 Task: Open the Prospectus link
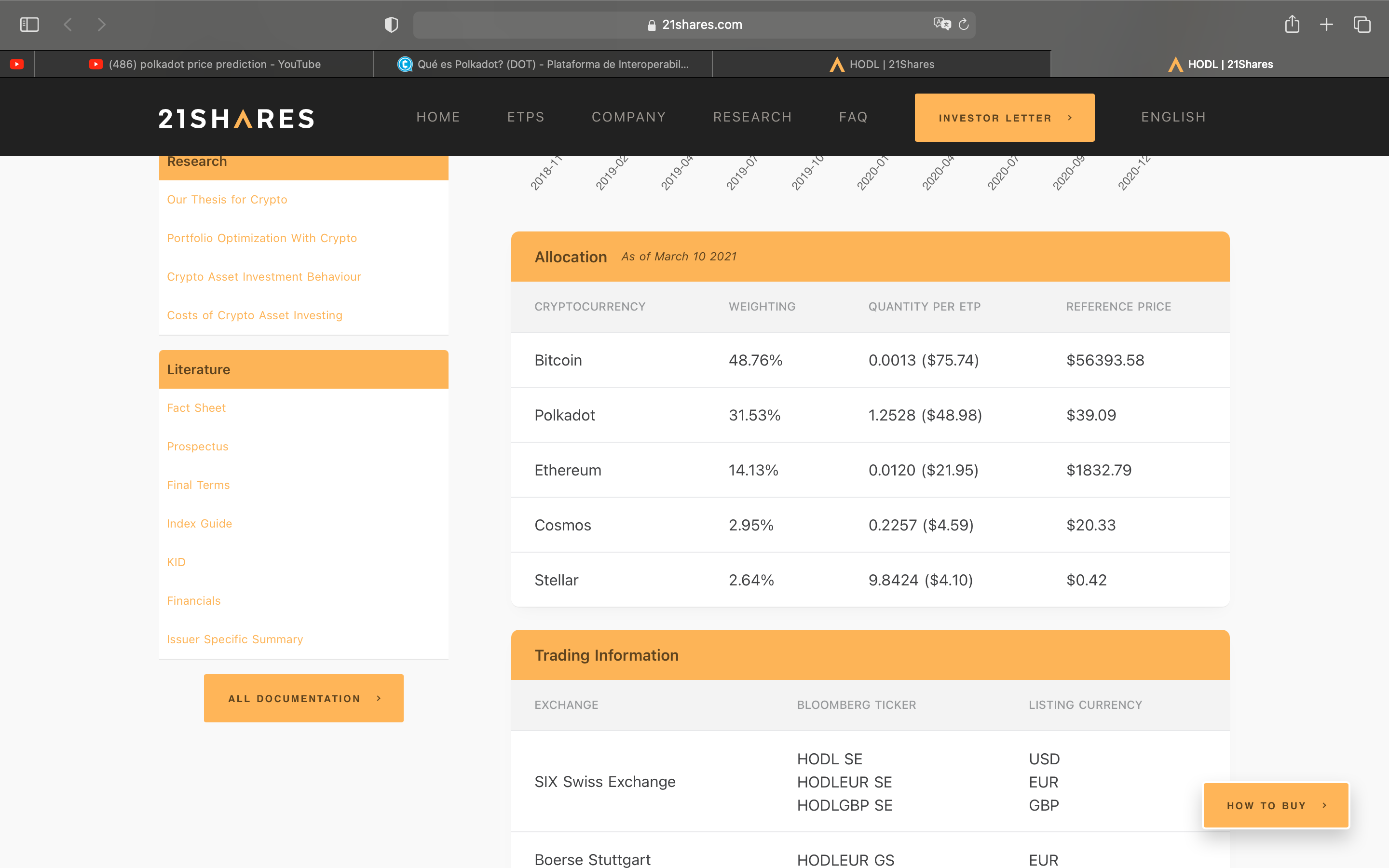[197, 446]
